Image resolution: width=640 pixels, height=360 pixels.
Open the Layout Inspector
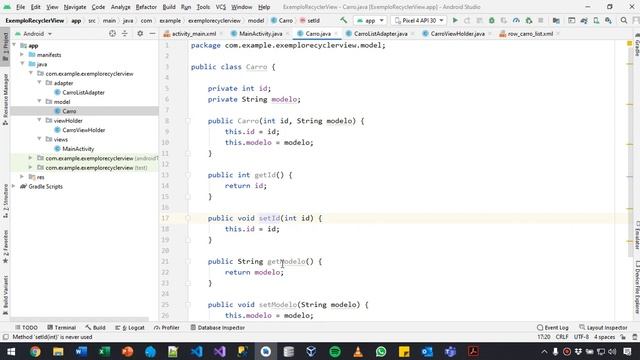pyautogui.click(x=603, y=328)
